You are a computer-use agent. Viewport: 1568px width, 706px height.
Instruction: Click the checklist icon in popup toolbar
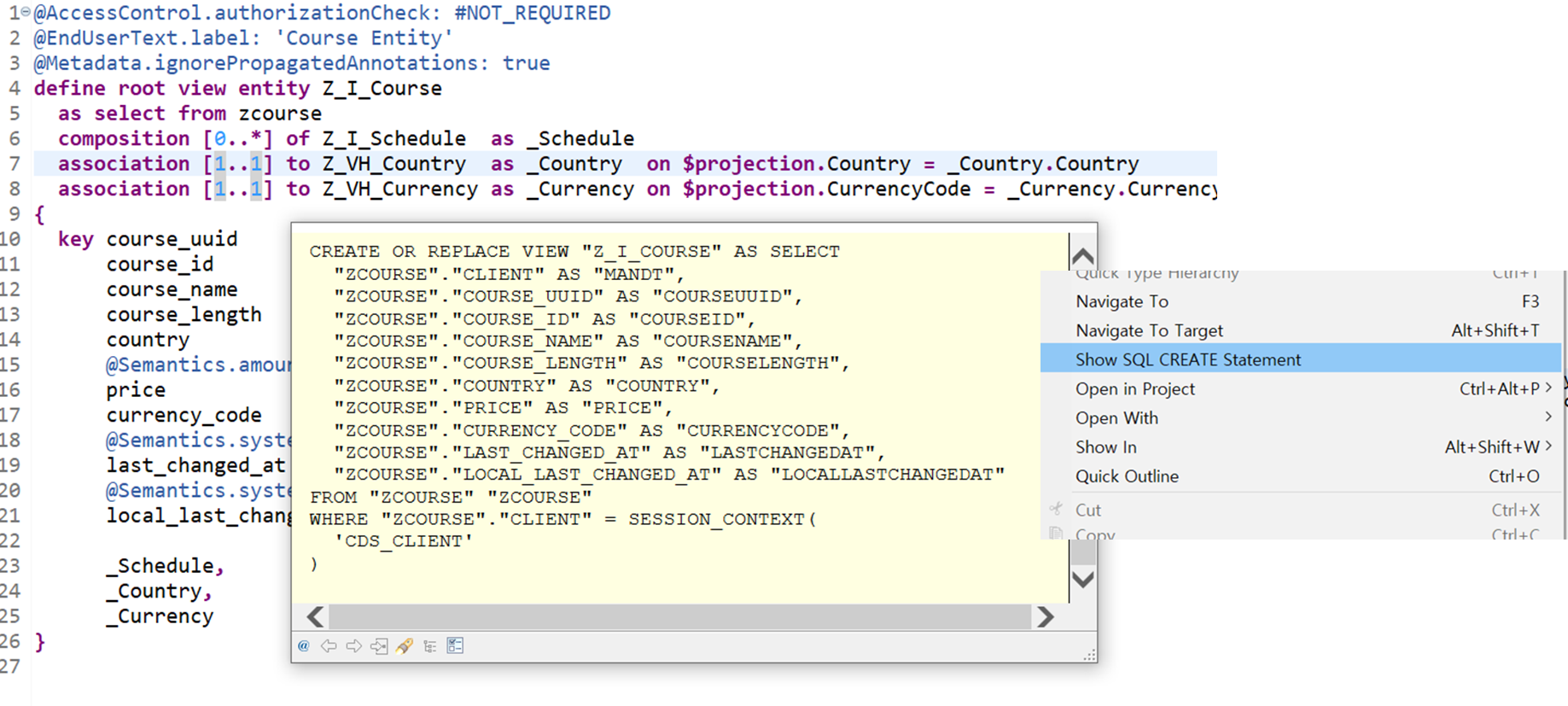(x=455, y=646)
